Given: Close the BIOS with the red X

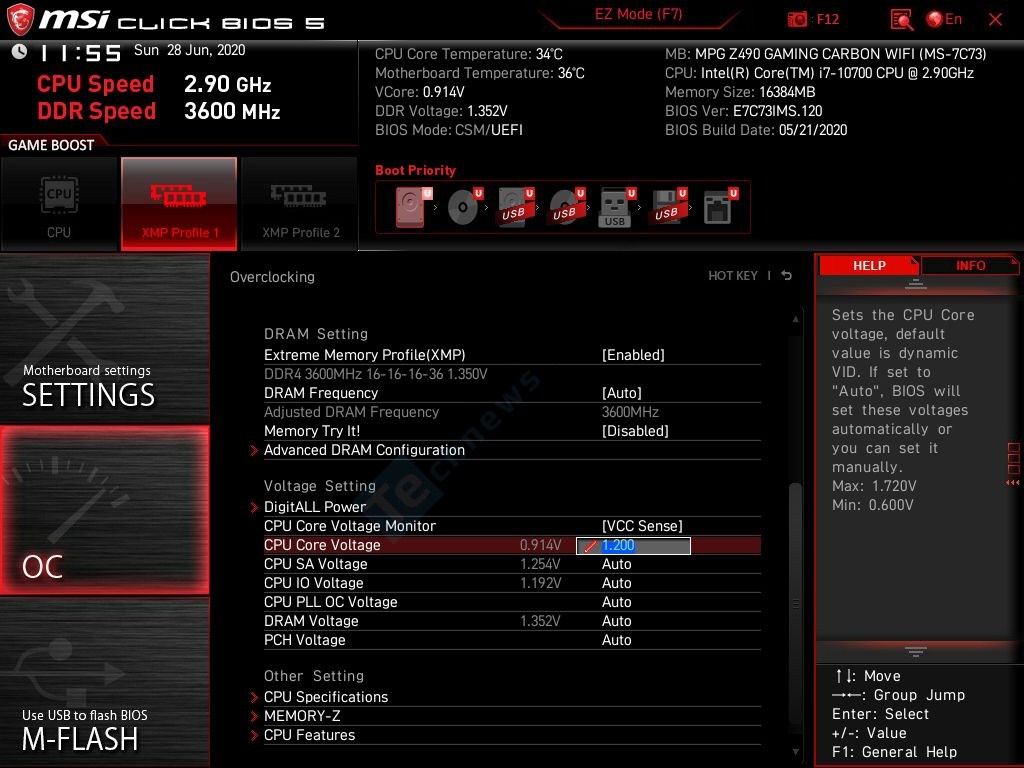Looking at the screenshot, I should (x=995, y=20).
